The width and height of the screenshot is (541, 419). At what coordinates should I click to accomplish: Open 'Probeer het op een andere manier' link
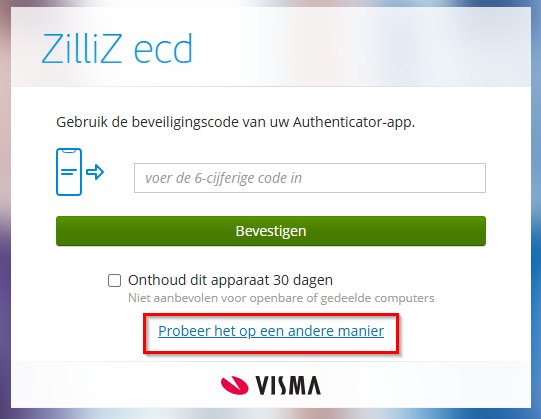point(271,331)
